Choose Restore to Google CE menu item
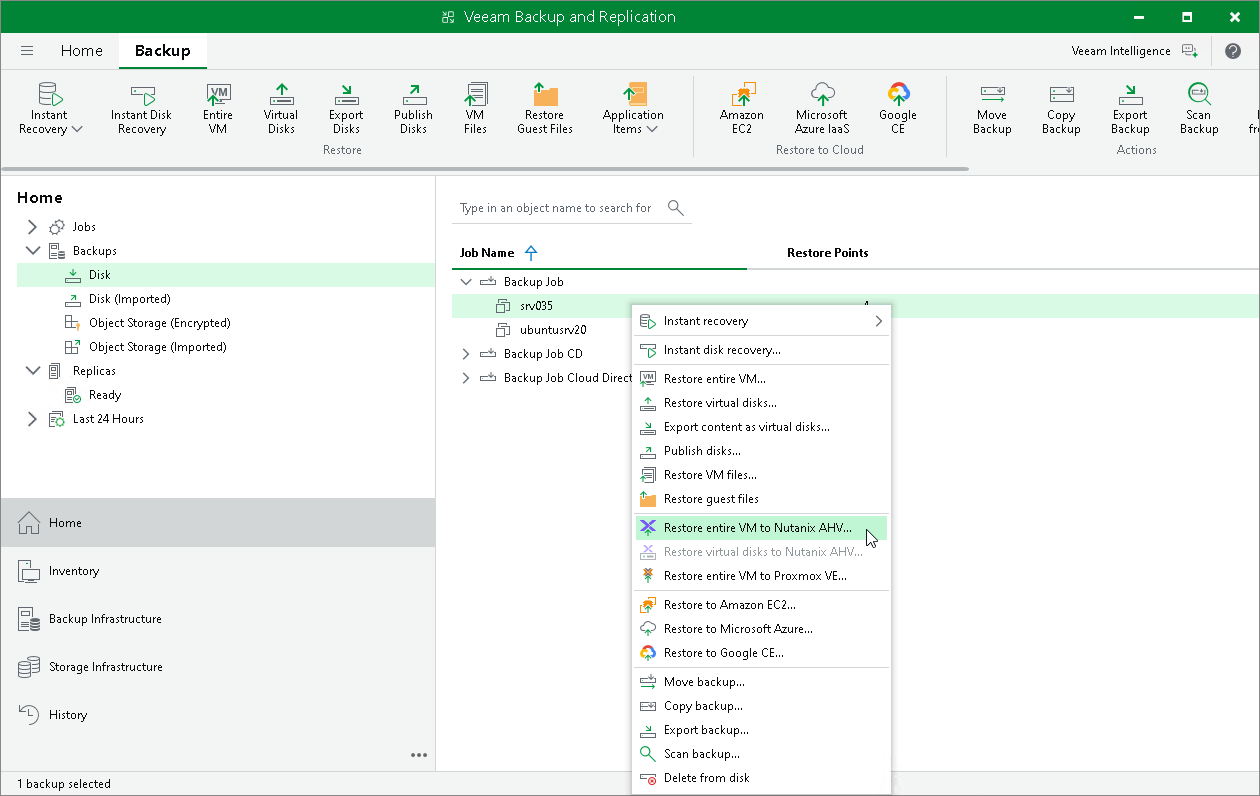Screen dimensions: 1260x796 761,653
